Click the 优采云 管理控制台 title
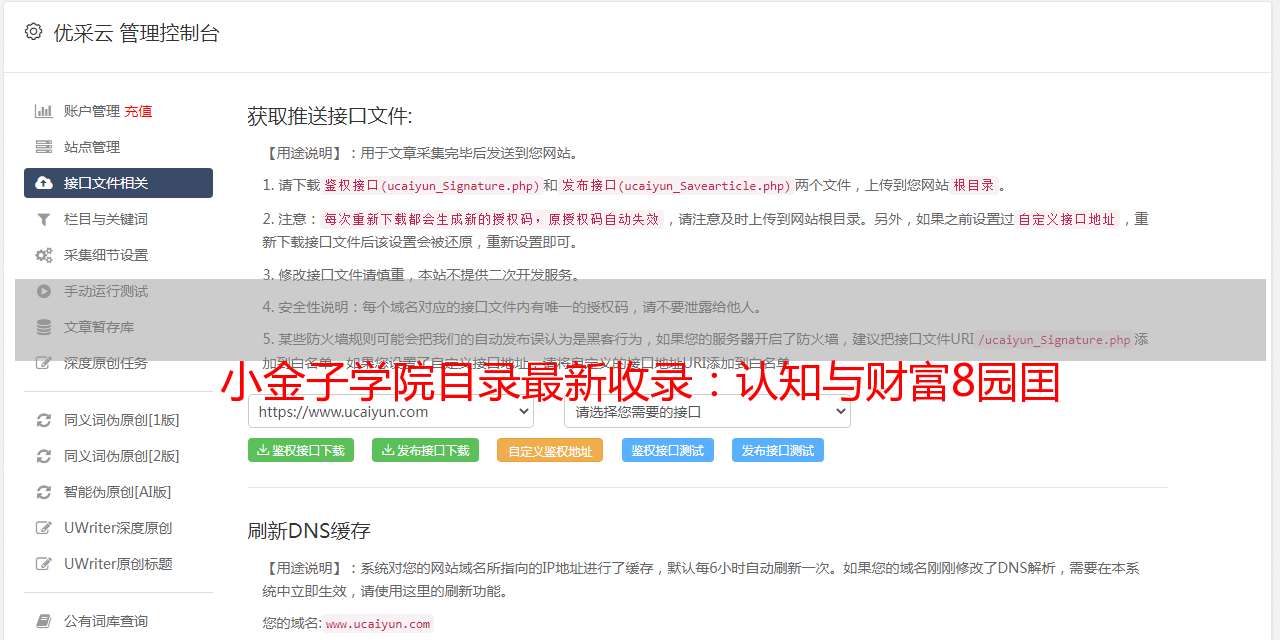Screen dimensions: 1280x640 coord(136,33)
